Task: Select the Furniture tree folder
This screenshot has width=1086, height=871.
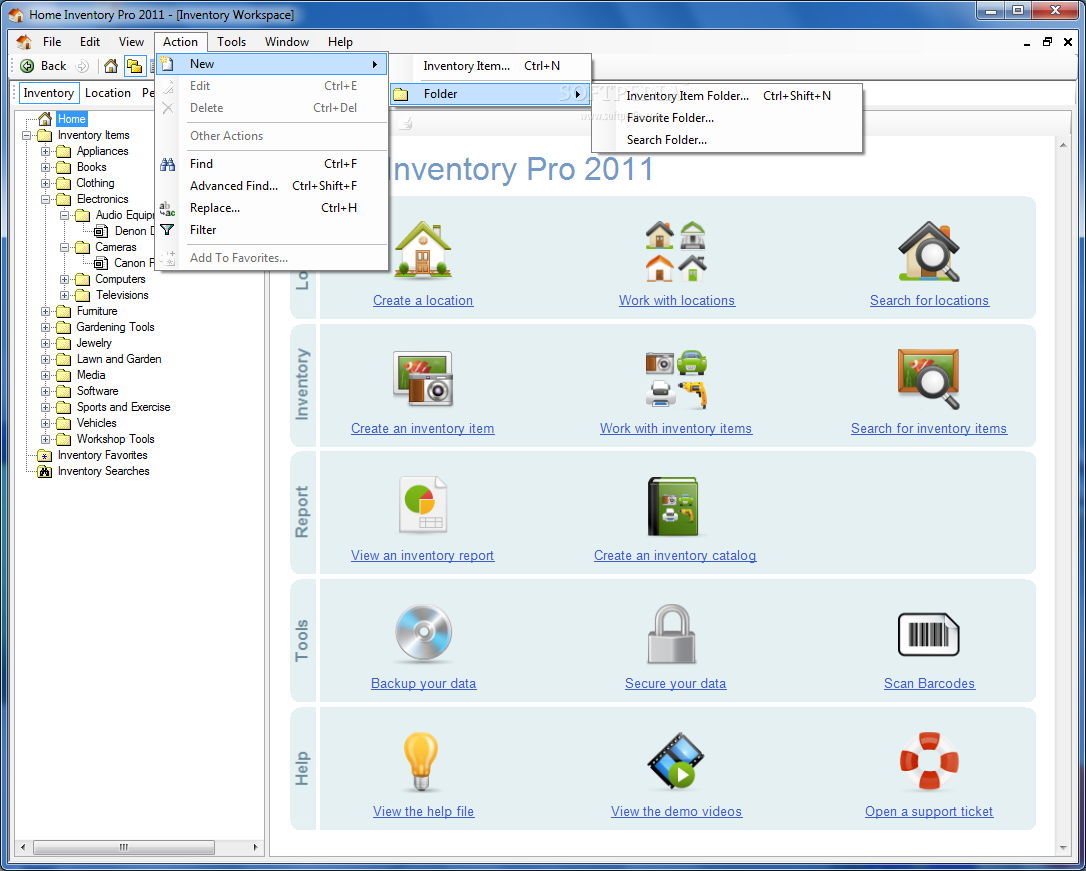Action: [97, 311]
